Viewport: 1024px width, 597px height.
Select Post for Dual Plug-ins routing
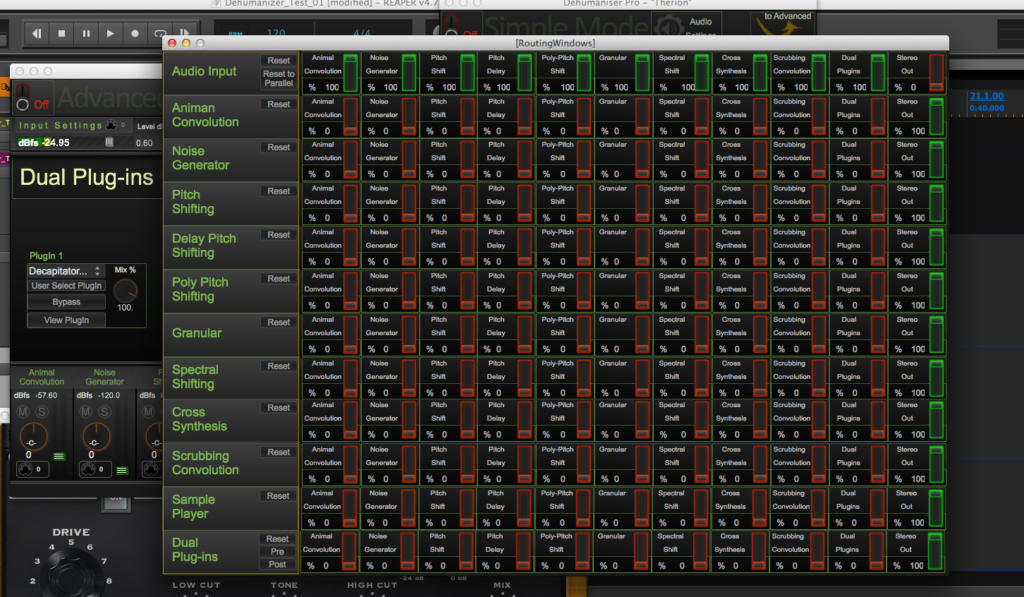[278, 564]
